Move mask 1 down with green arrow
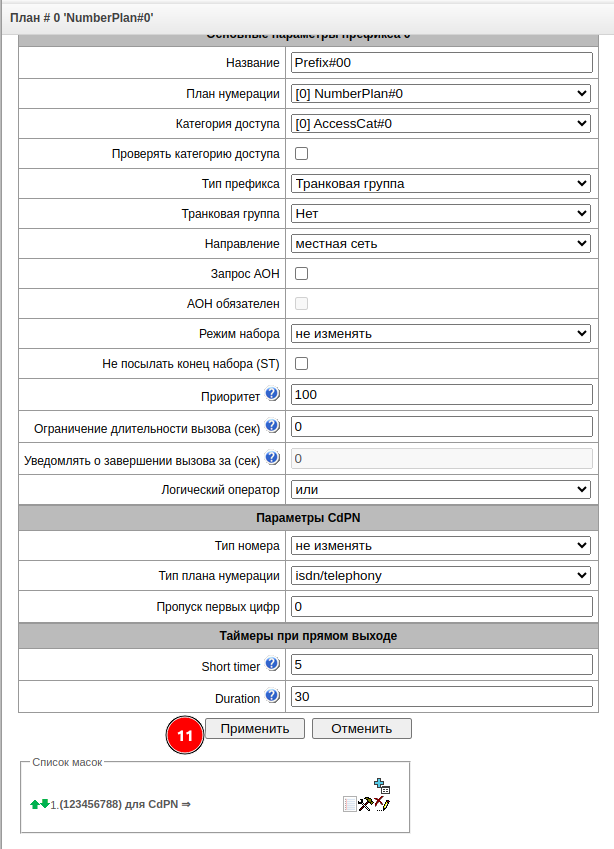Viewport: 614px width, 849px height. tap(45, 803)
